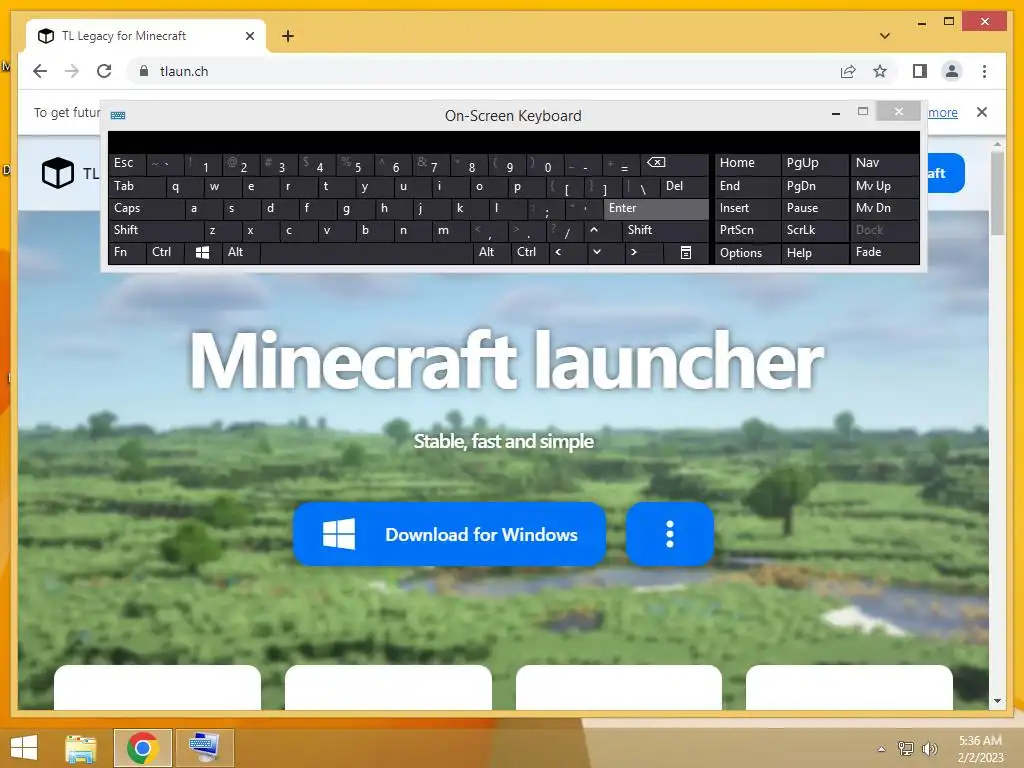1024x768 pixels.
Task: Click the scrollbar down arrow
Action: (x=997, y=701)
